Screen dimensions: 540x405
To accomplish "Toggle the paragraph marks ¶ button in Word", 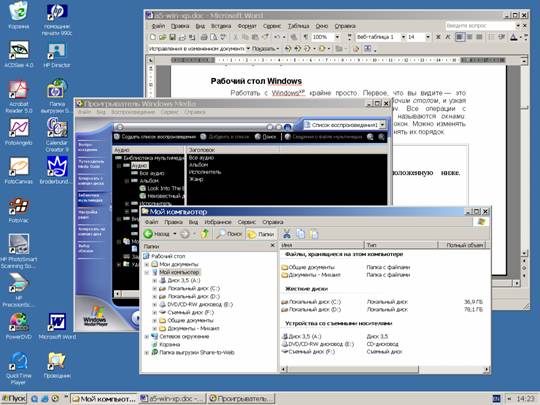I will (x=305, y=37).
